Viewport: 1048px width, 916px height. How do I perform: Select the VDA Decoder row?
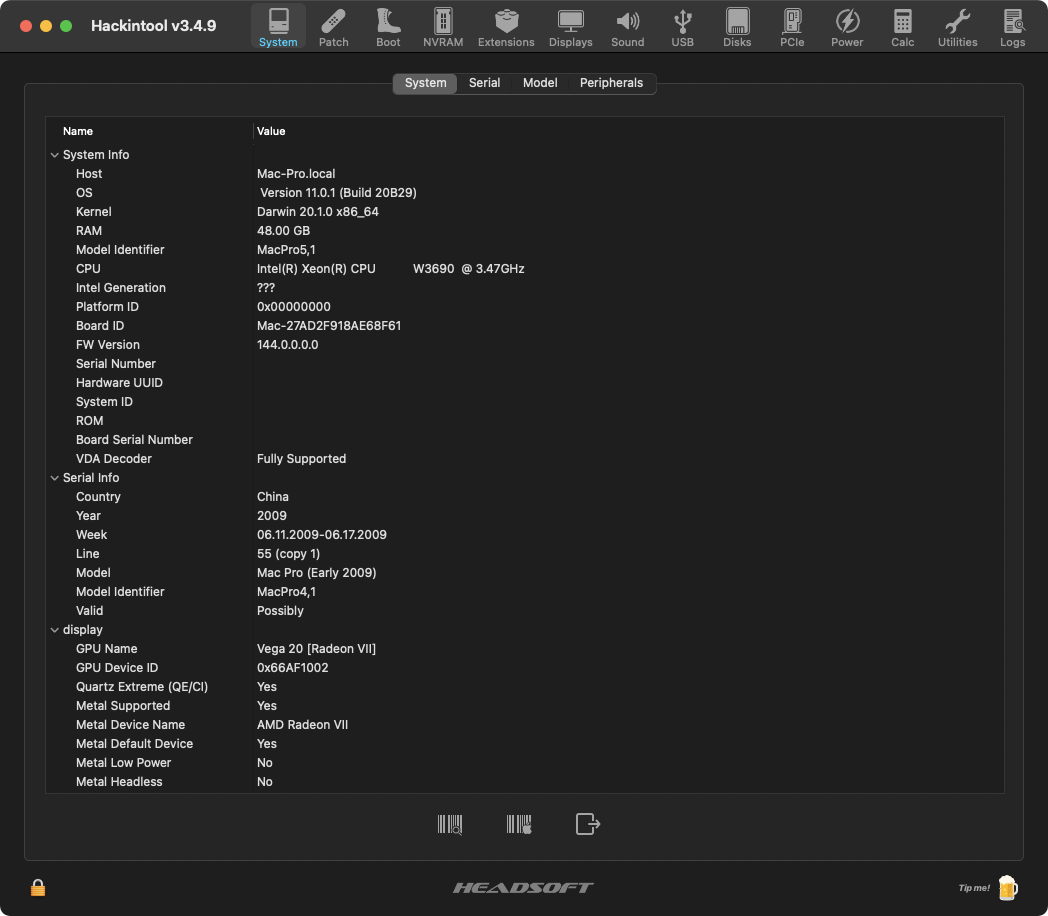click(525, 459)
